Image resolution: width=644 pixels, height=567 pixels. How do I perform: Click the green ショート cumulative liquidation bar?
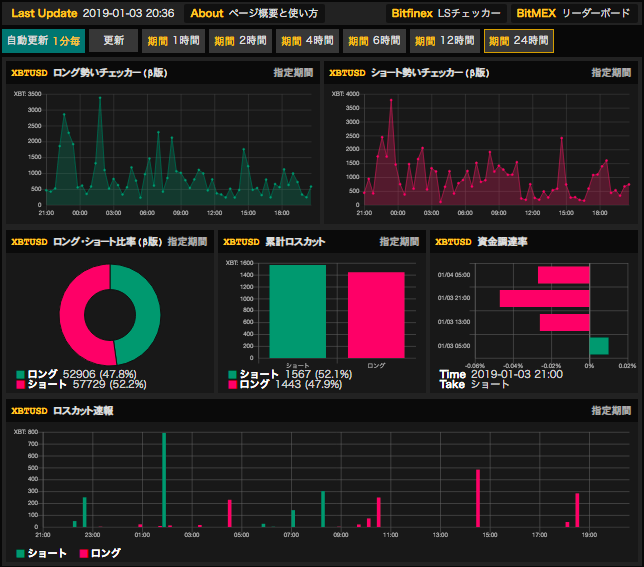297,312
